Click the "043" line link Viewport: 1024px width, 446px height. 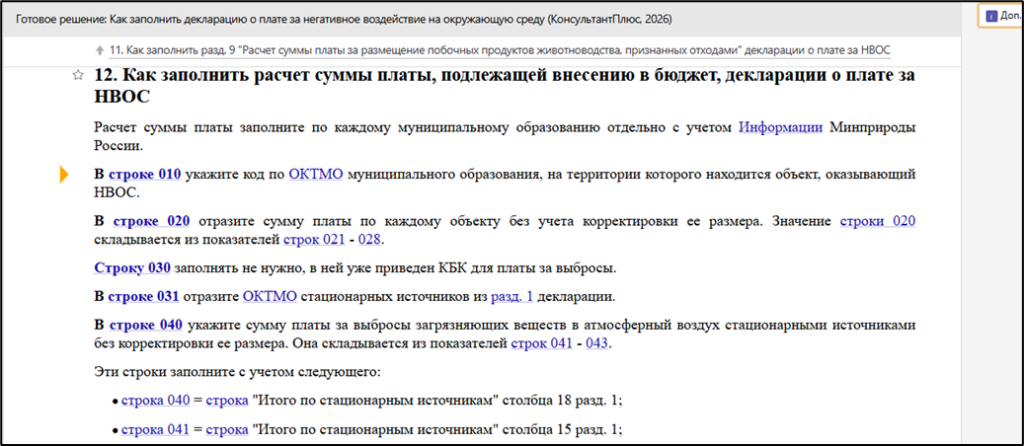(596, 344)
